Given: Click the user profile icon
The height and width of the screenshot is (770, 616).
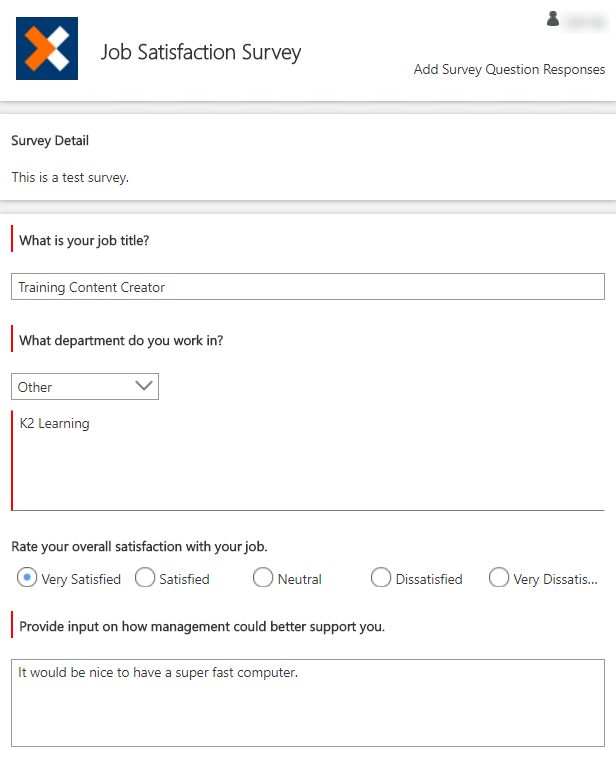Looking at the screenshot, I should pos(553,19).
